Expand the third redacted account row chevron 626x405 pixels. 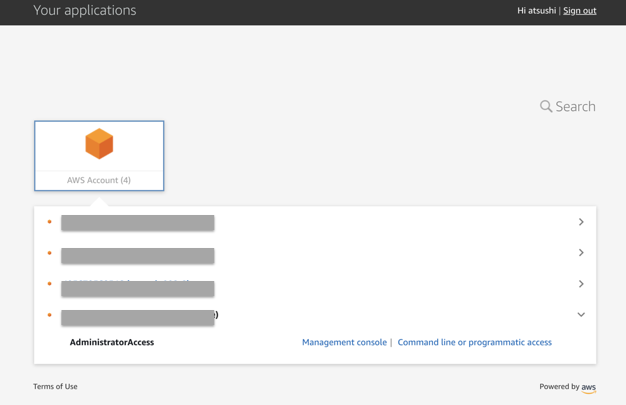coord(581,284)
